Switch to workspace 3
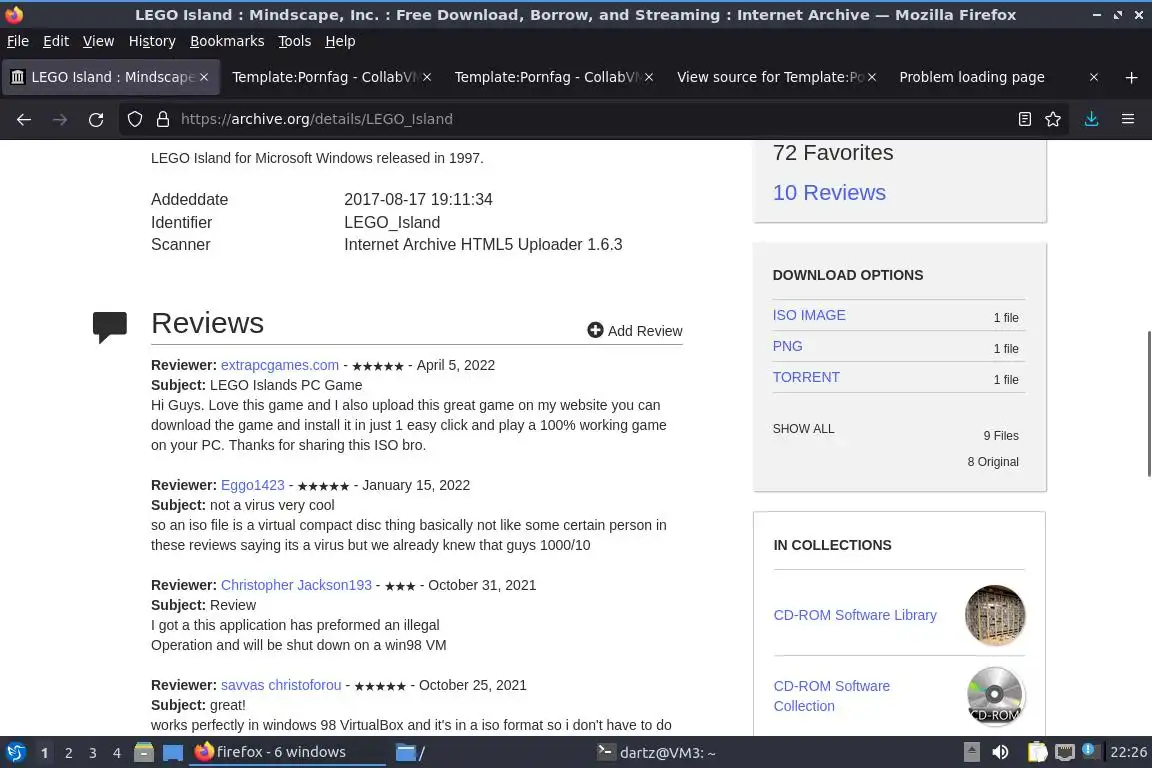Image resolution: width=1152 pixels, height=768 pixels. (x=93, y=753)
